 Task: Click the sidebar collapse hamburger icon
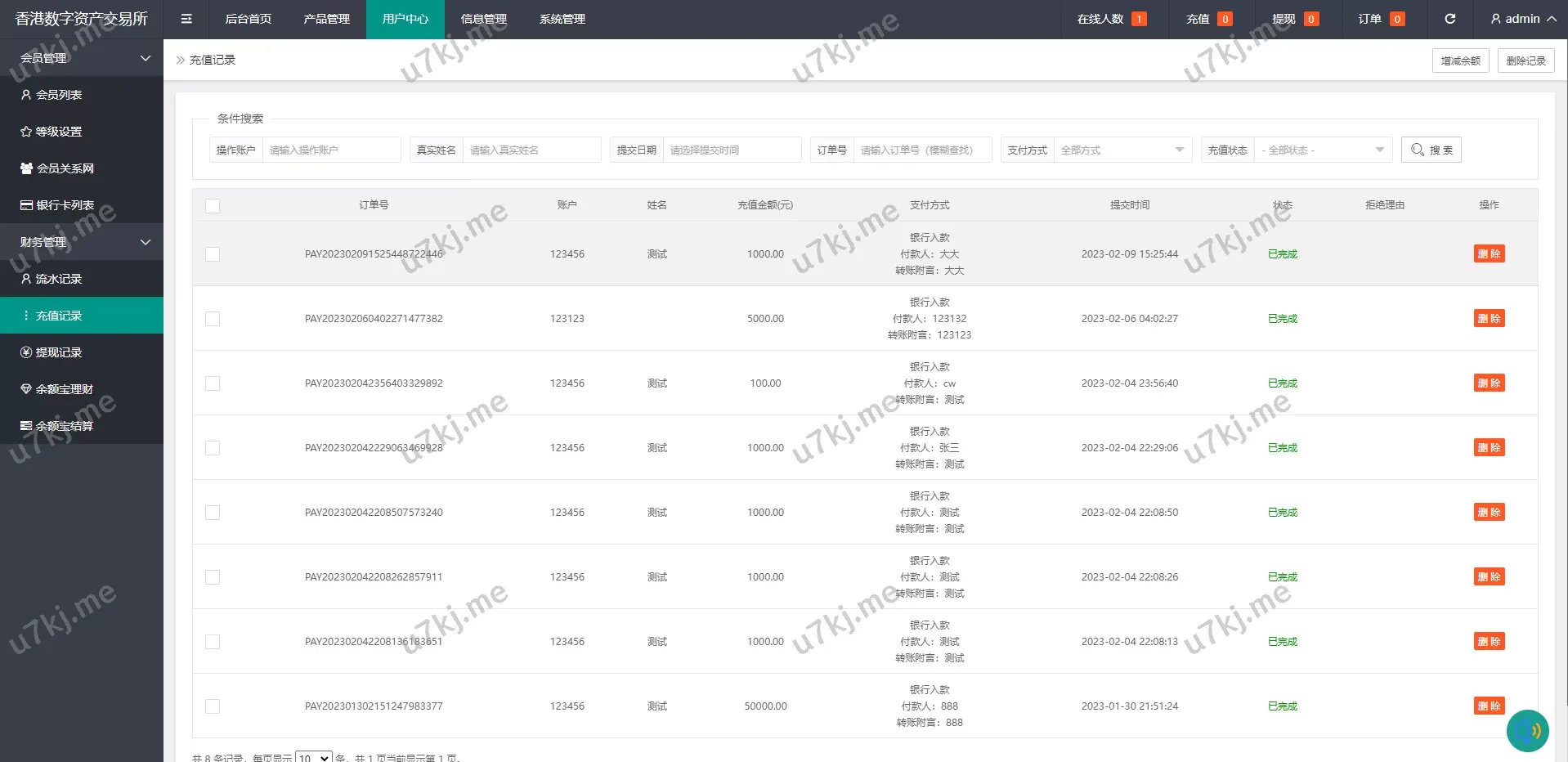186,19
